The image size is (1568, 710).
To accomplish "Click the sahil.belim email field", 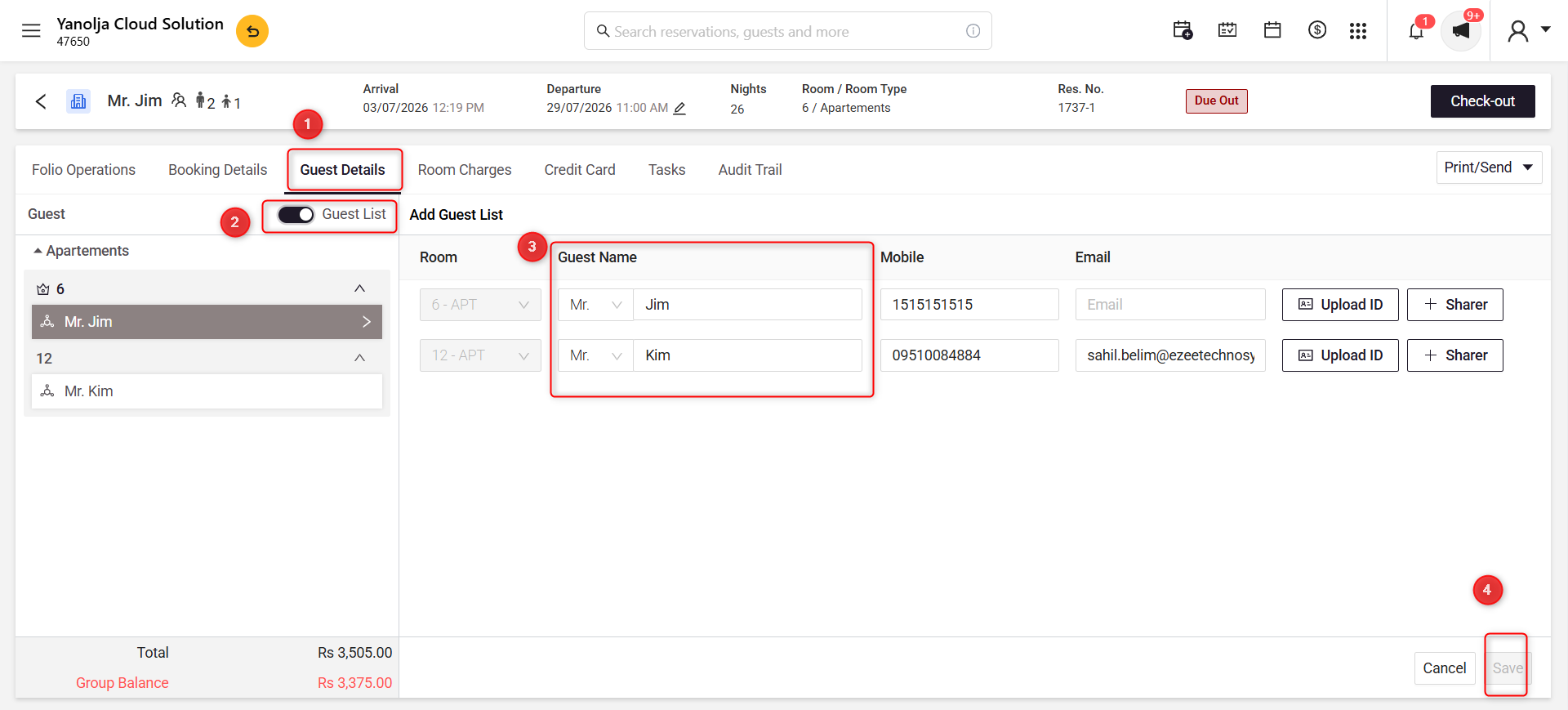I will click(1170, 355).
